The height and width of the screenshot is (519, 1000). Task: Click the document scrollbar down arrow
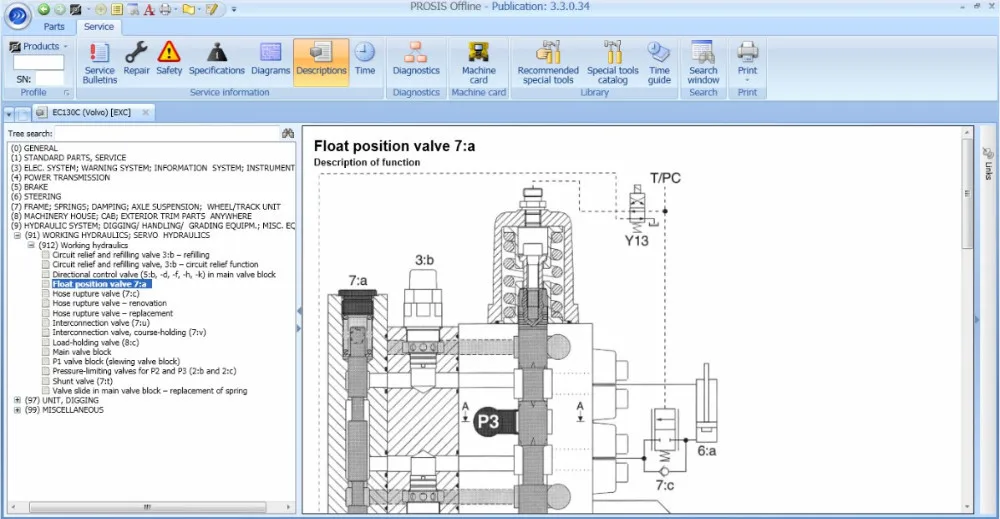(967, 507)
